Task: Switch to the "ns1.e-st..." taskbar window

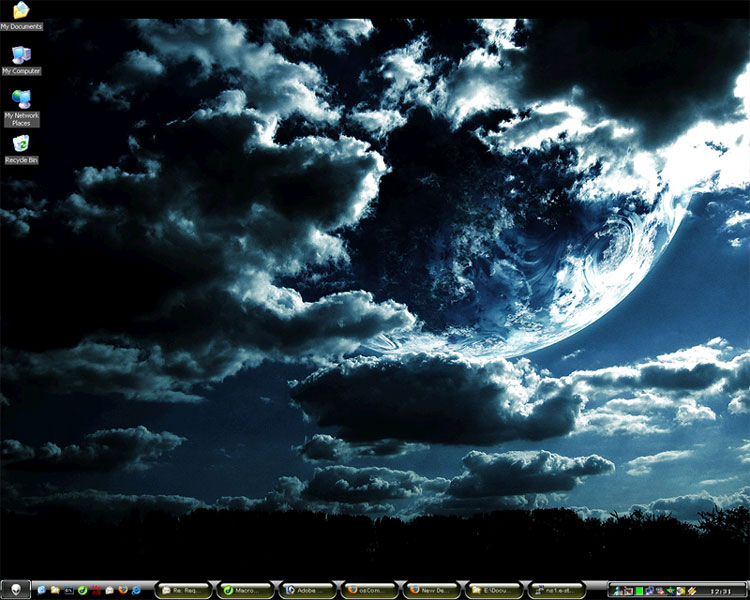Action: [x=556, y=590]
